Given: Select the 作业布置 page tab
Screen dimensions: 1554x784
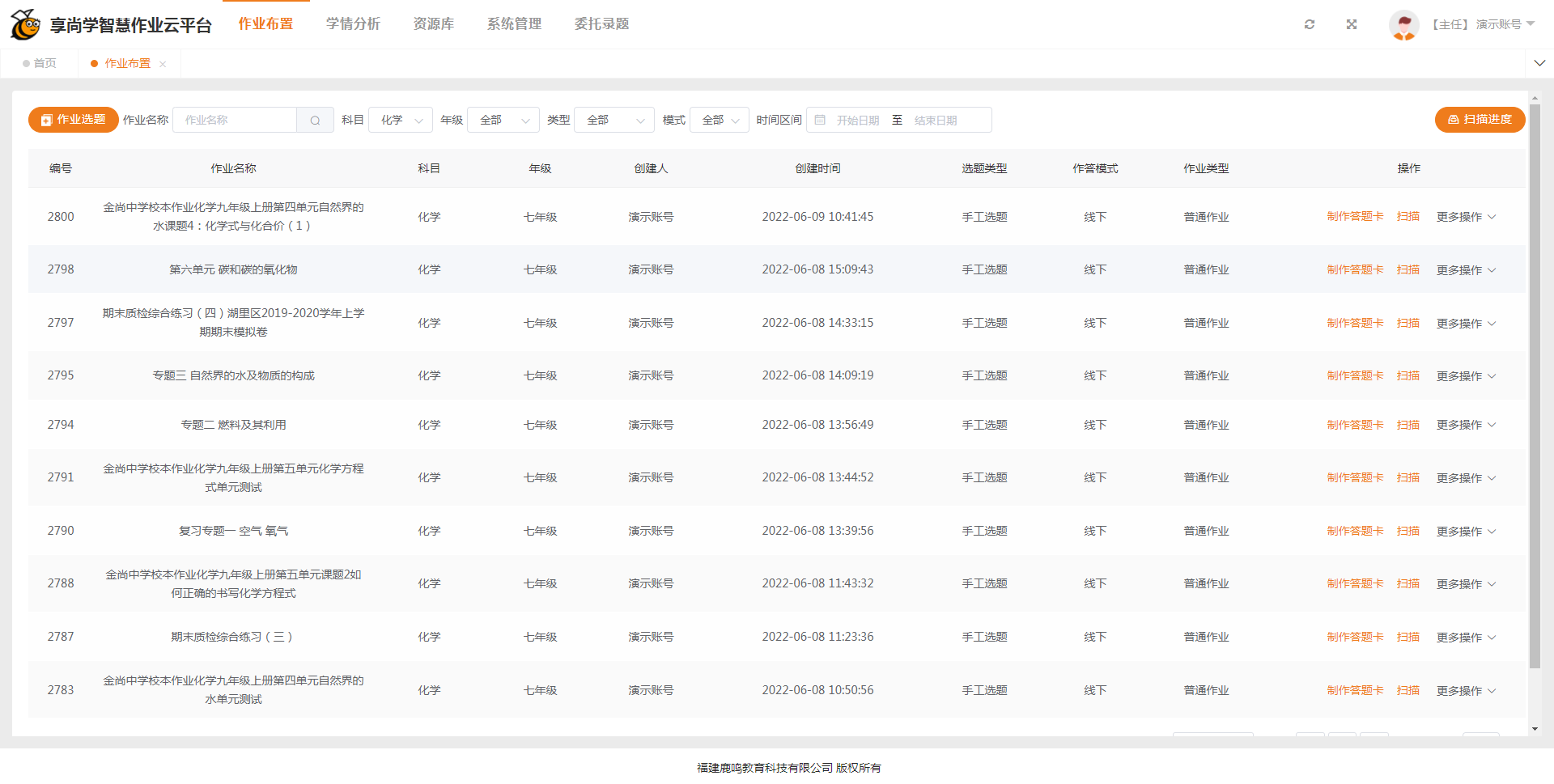Looking at the screenshot, I should pos(127,63).
